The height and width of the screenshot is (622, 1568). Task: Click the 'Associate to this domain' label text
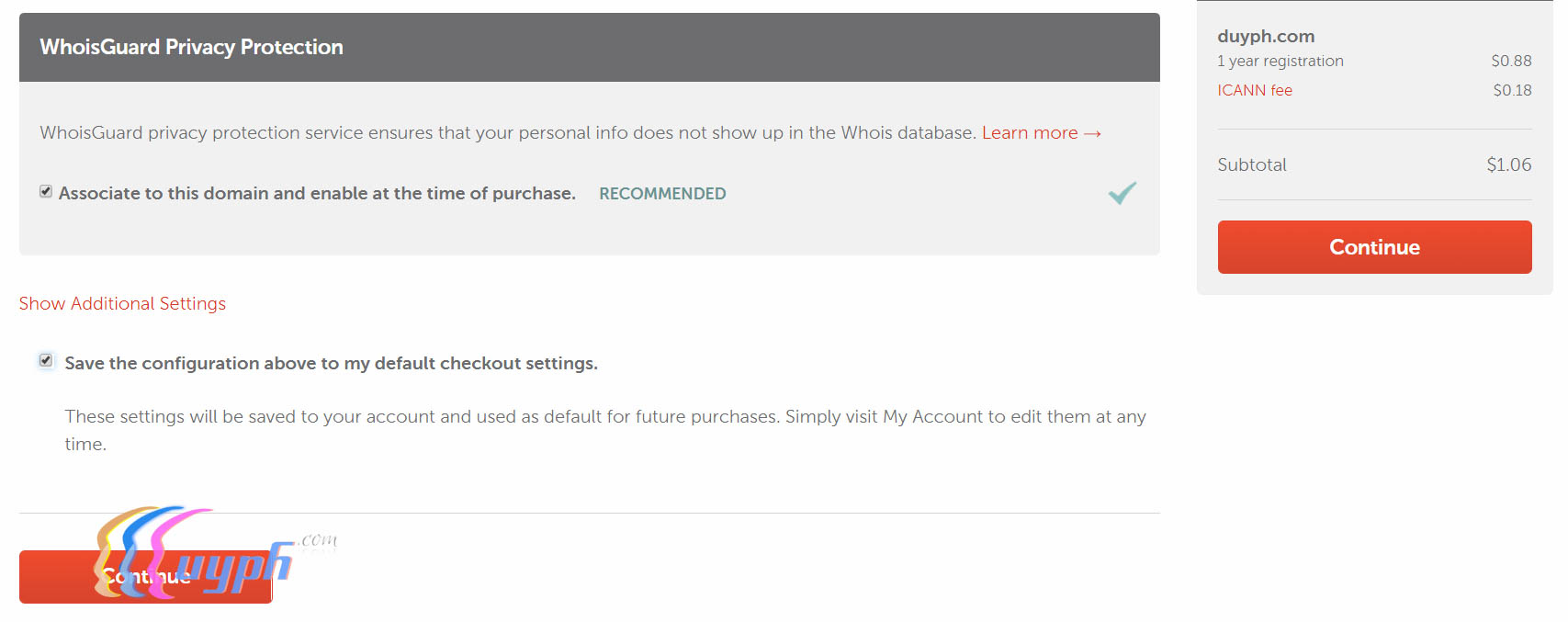[317, 194]
